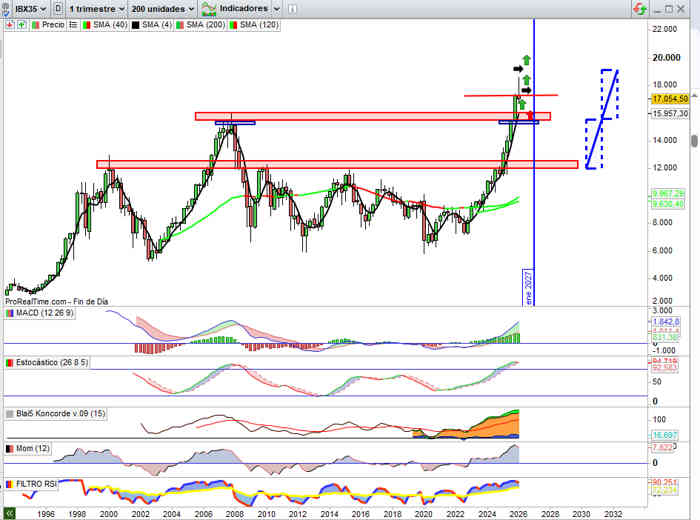This screenshot has height=520, width=700.
Task: Open the Indicadores menu
Action: (x=242, y=7)
